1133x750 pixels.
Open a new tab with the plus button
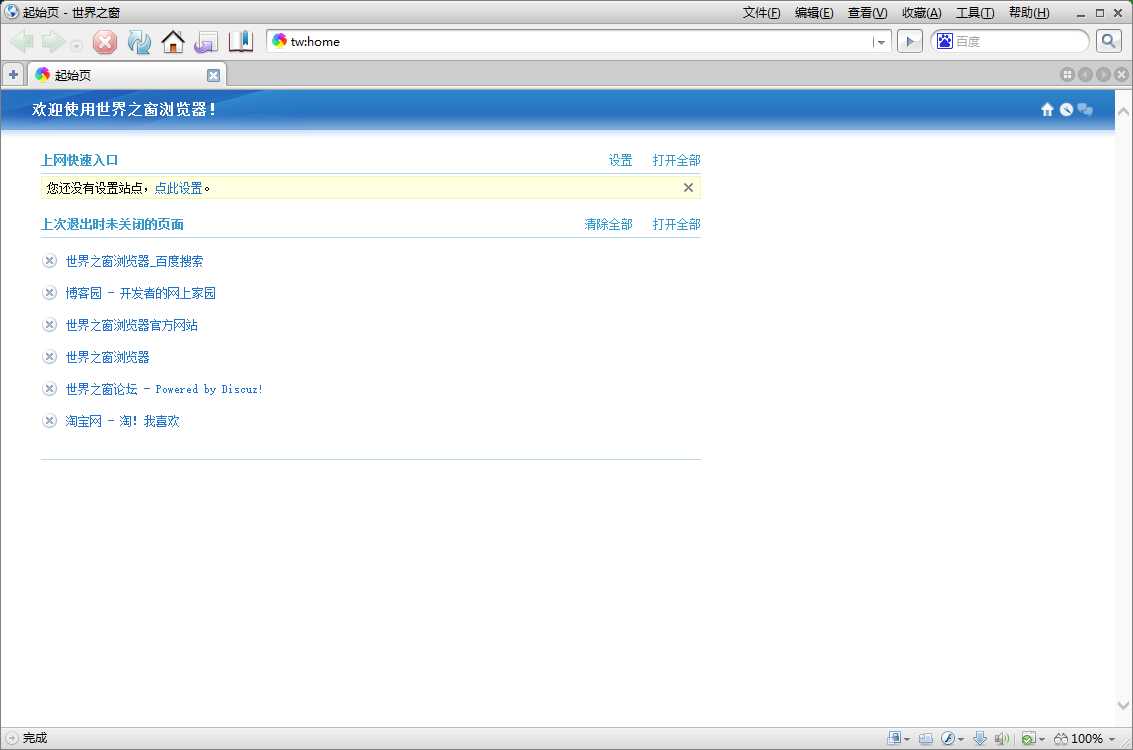(13, 74)
